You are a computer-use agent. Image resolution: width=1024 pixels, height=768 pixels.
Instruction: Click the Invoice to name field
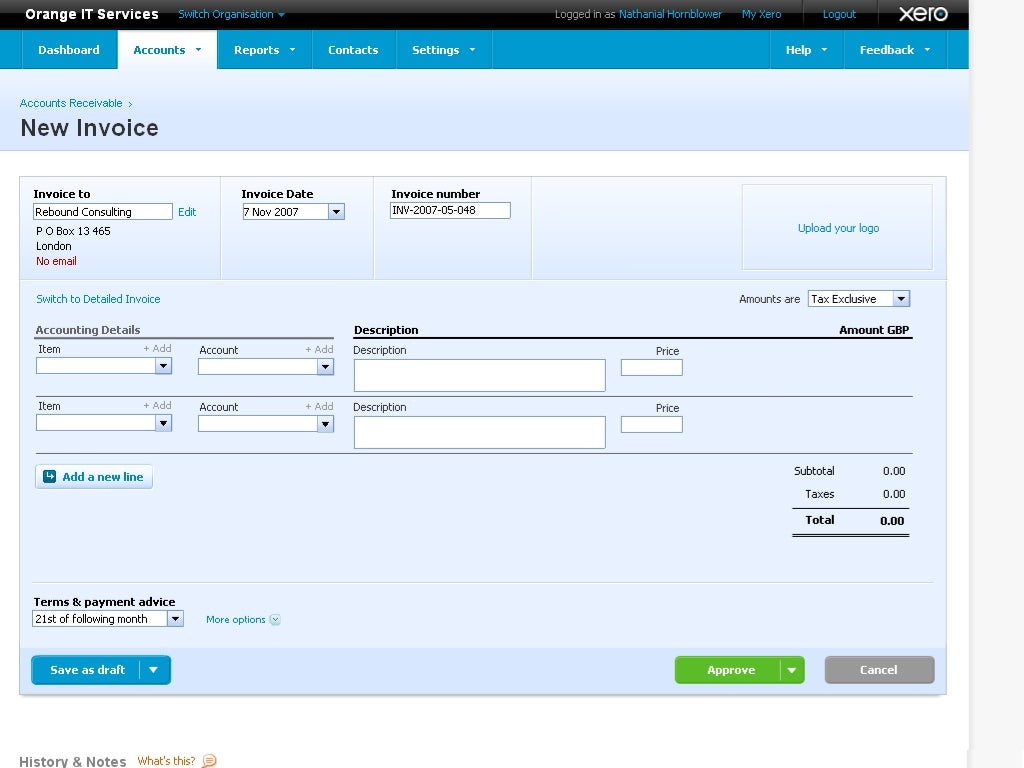click(103, 212)
